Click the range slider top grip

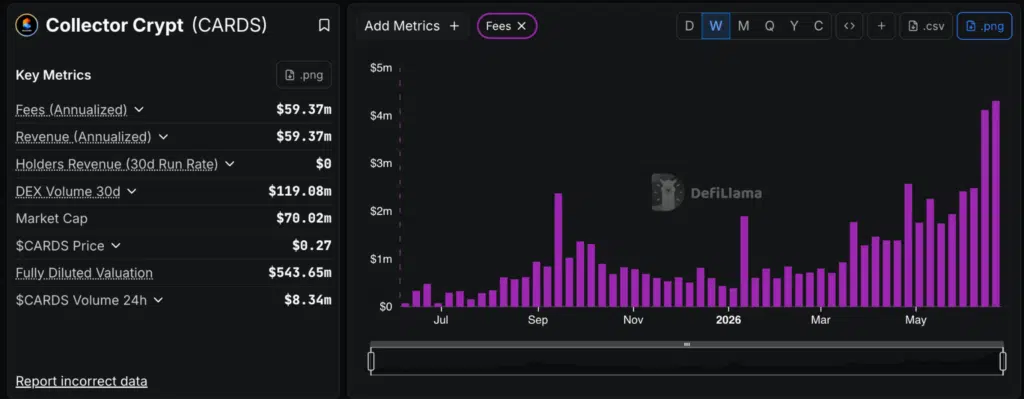coord(686,344)
